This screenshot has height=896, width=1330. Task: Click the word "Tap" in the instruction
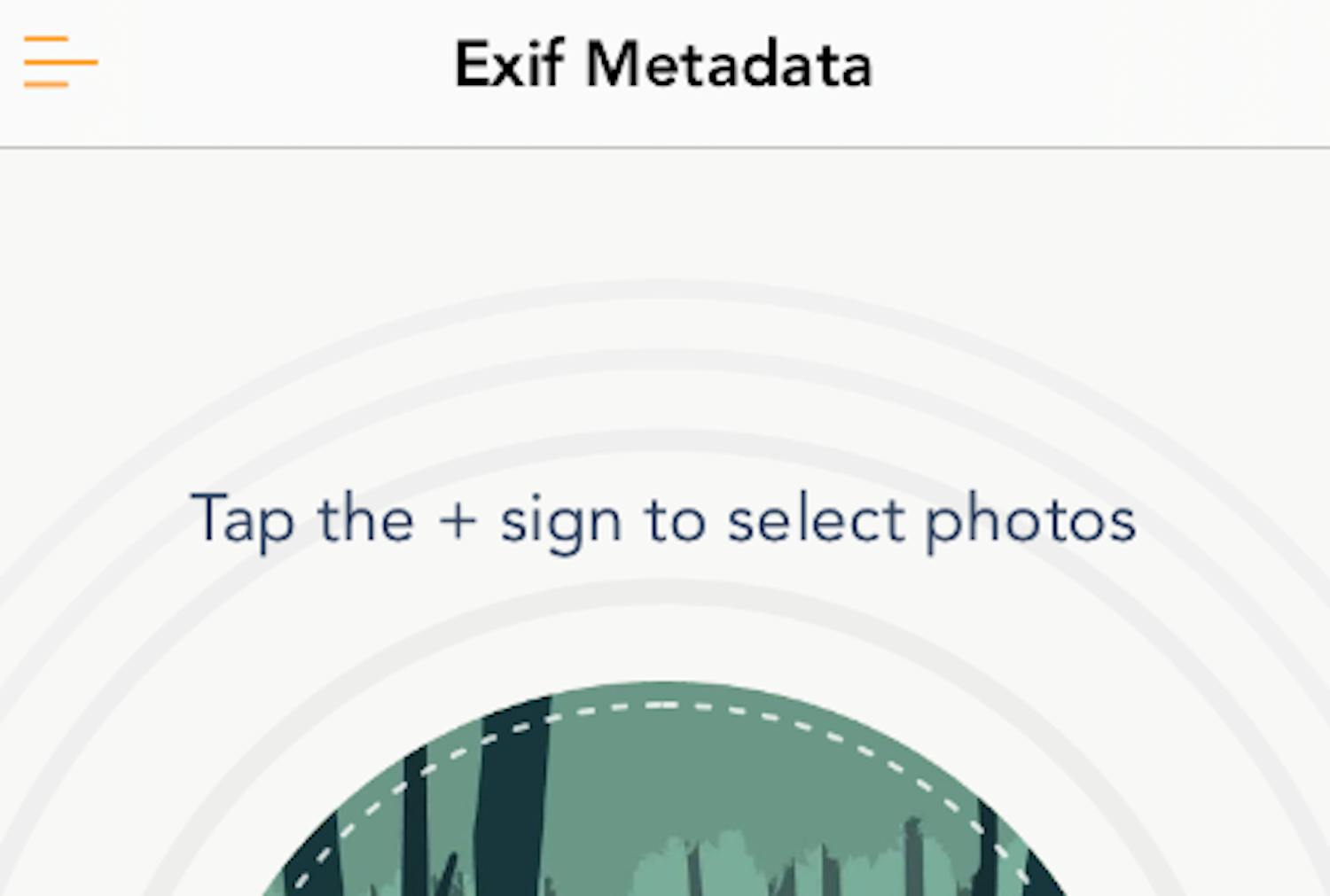click(242, 520)
